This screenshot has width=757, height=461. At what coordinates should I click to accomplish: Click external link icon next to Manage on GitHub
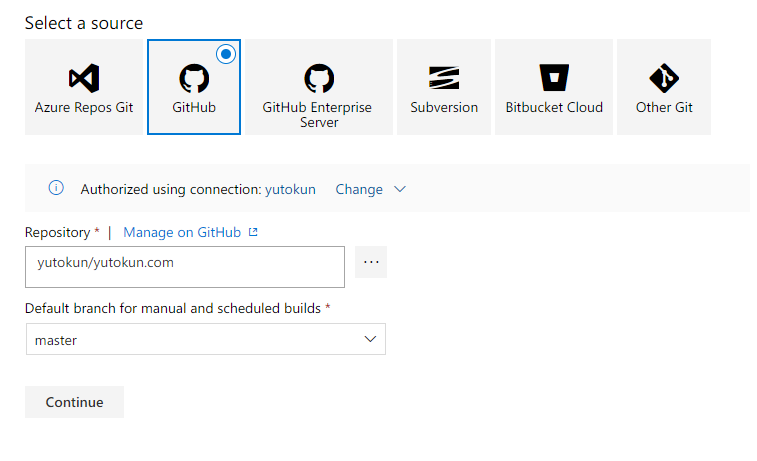(x=253, y=232)
